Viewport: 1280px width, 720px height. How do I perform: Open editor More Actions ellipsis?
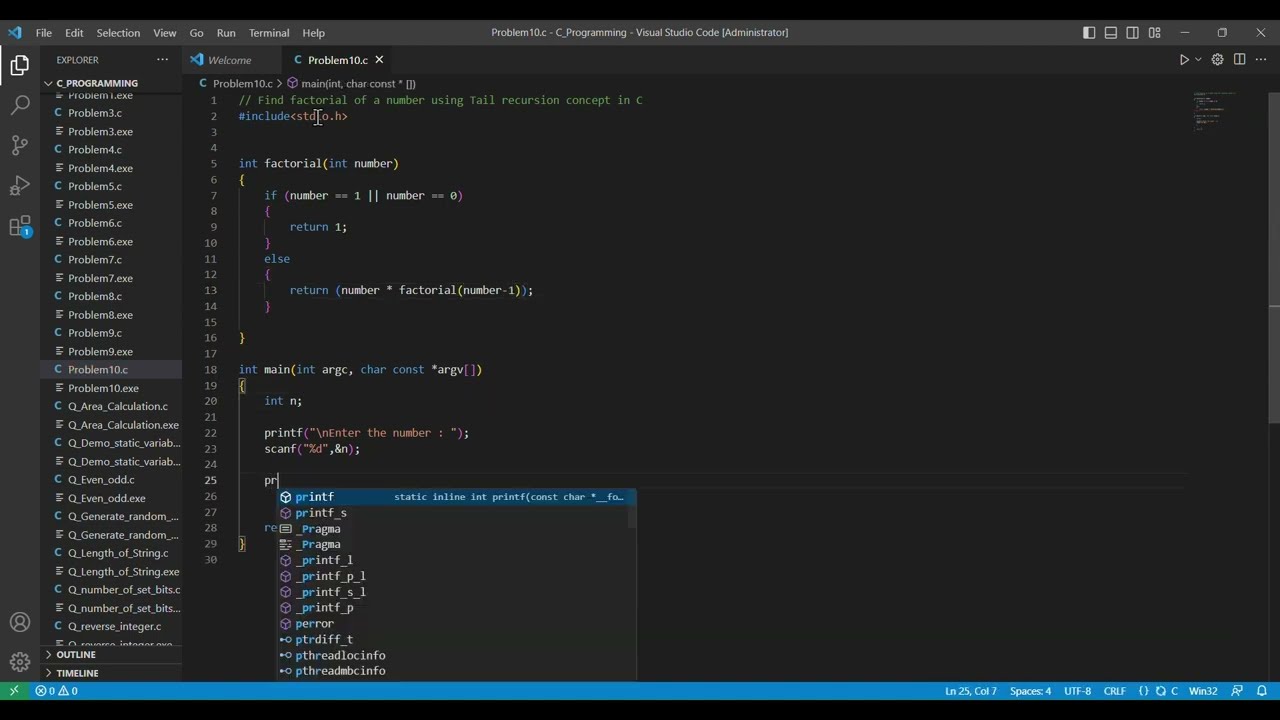point(1261,60)
